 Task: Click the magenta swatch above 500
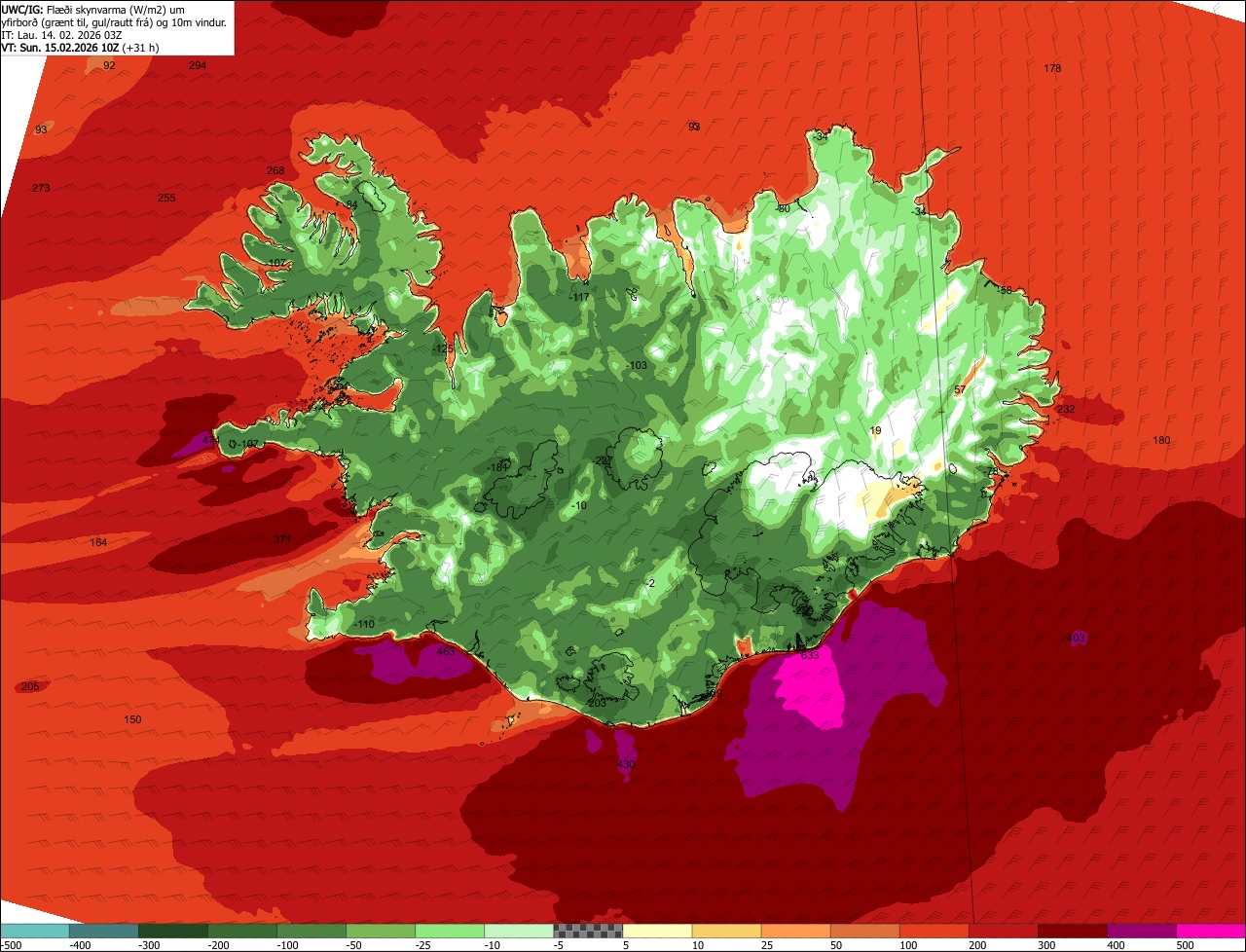click(1210, 931)
